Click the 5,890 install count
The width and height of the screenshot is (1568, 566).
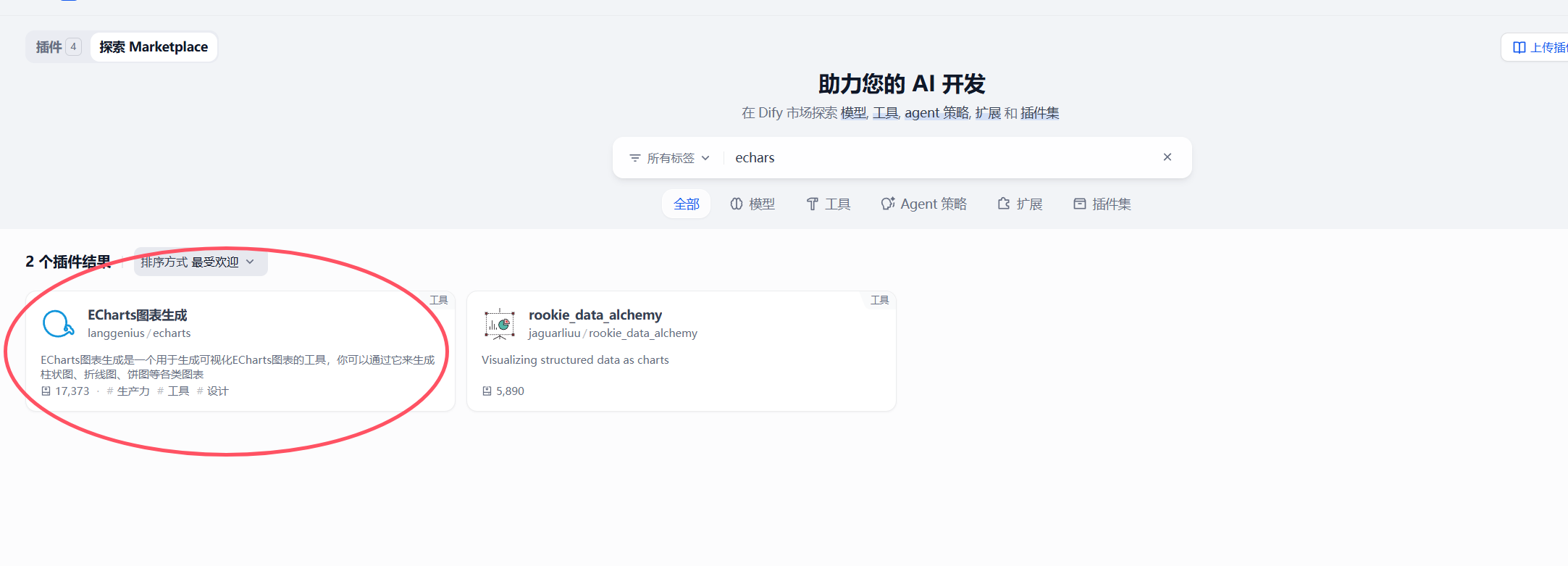510,391
